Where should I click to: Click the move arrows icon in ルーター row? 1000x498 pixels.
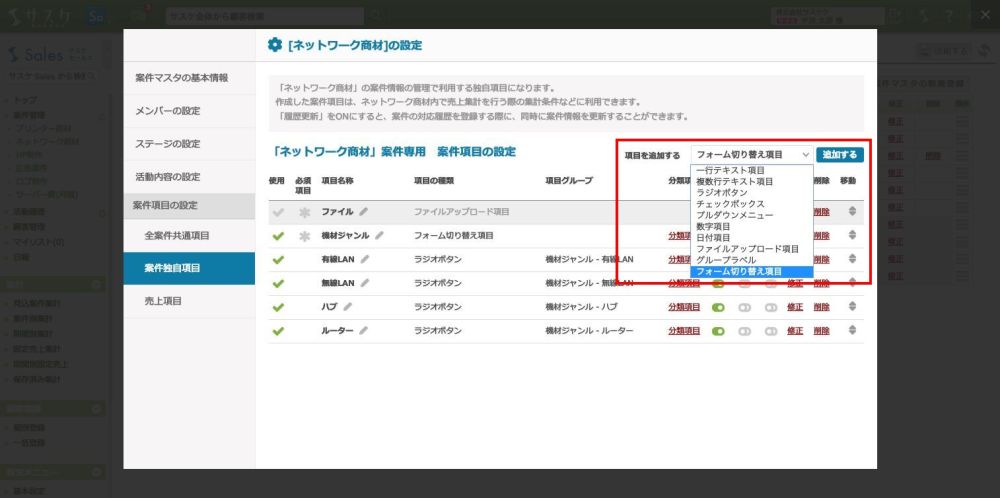click(x=852, y=331)
